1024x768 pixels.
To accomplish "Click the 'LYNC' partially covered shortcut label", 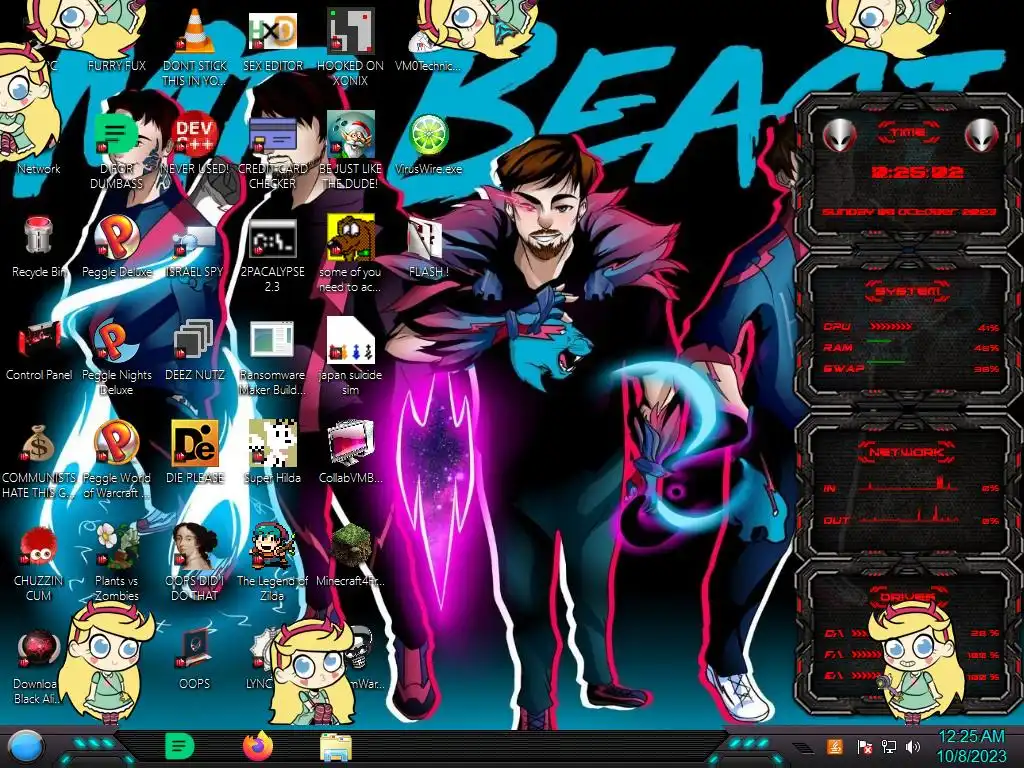I will click(x=259, y=683).
